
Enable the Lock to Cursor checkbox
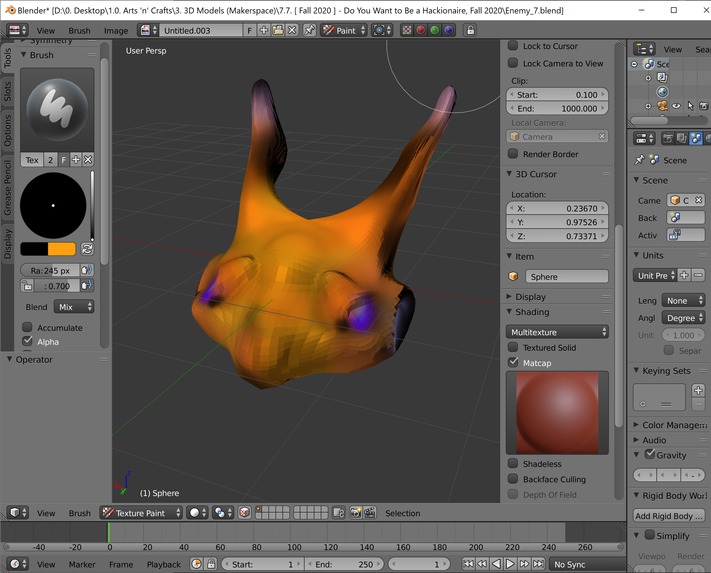[513, 46]
